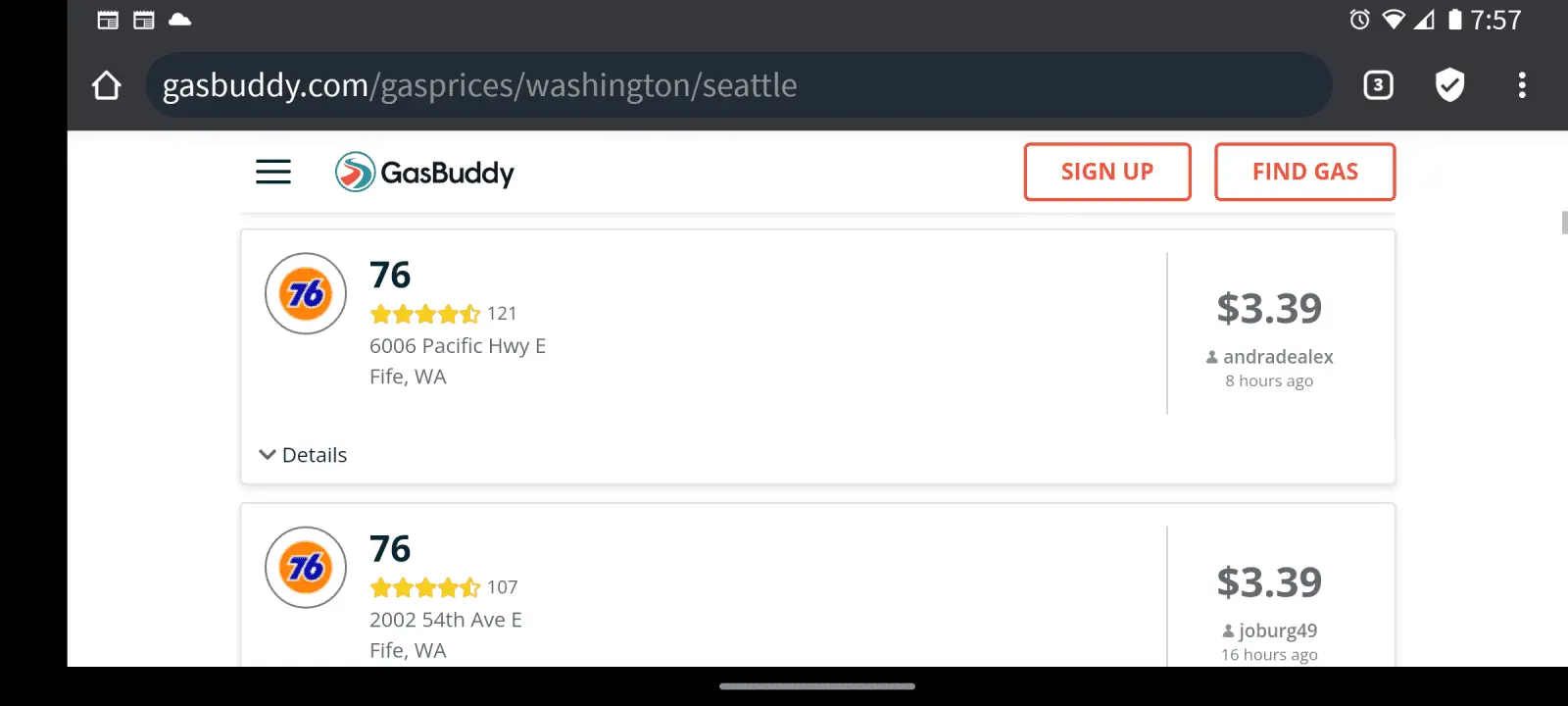Tap the star rating with 121 reviews
The image size is (1568, 706).
click(x=425, y=314)
